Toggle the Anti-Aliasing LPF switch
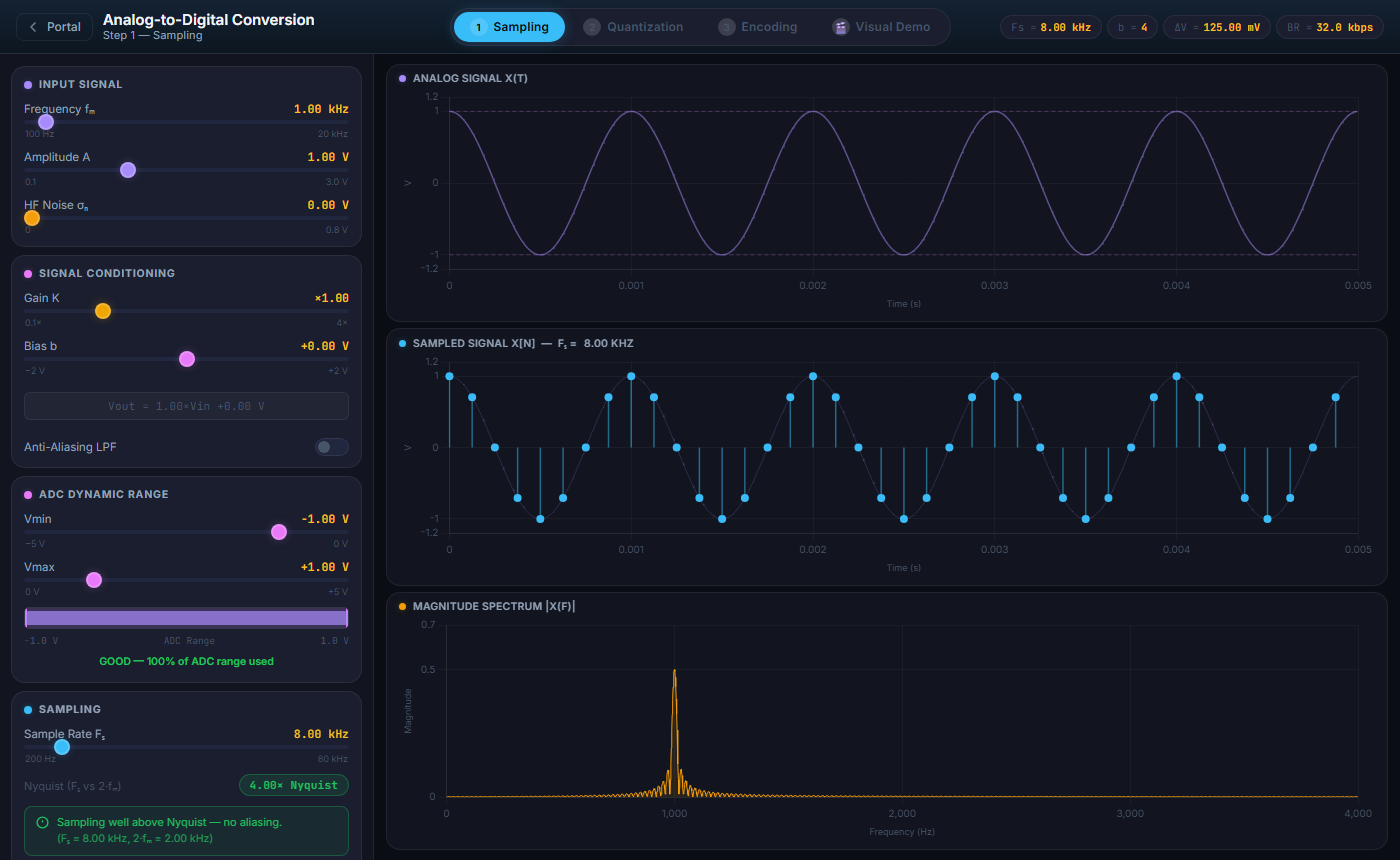This screenshot has height=860, width=1400. [x=332, y=447]
